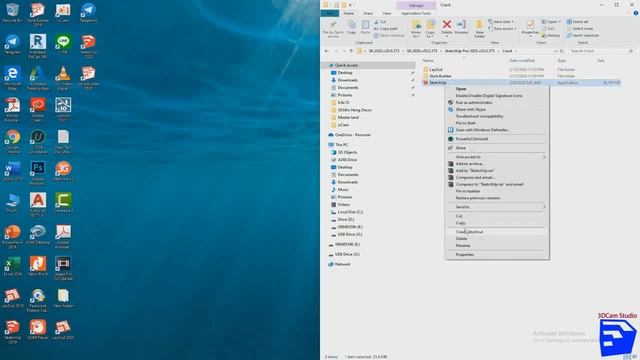Select the LINE desktop shortcut

[x=63, y=44]
